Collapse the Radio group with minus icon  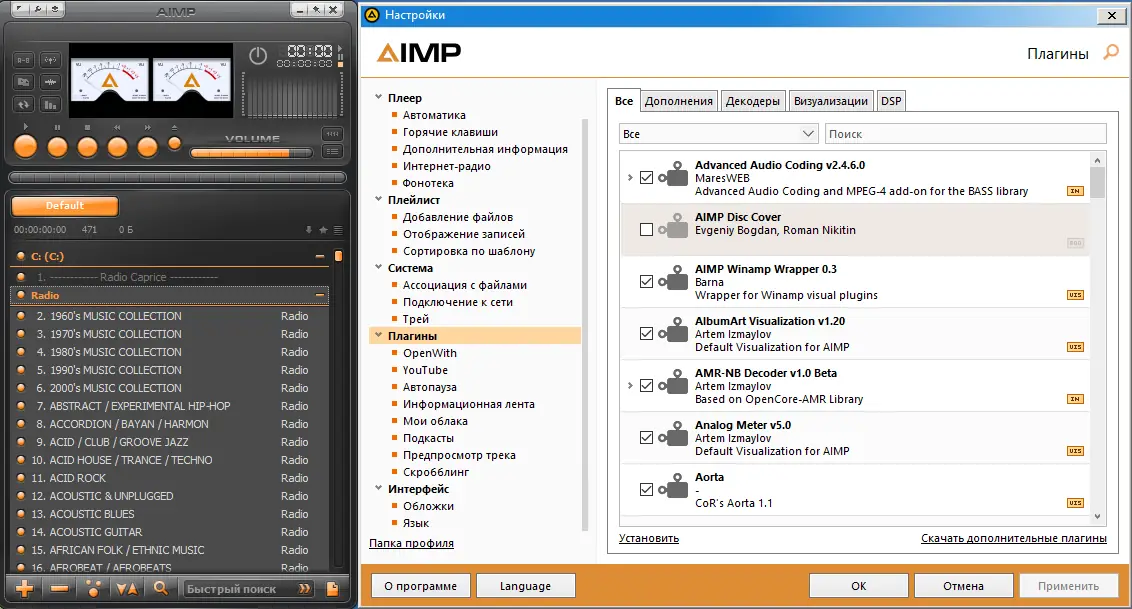pyautogui.click(x=320, y=295)
